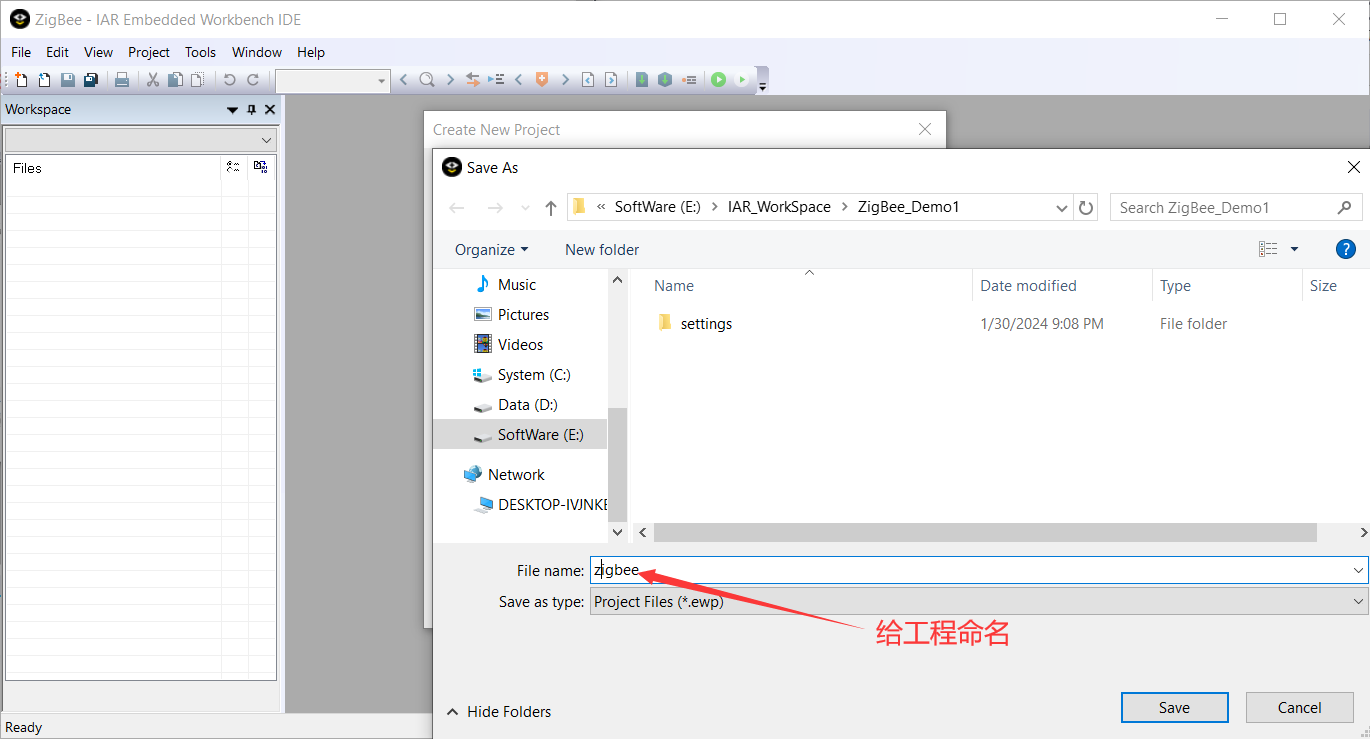Click the Save All toolbar icon

coord(91,80)
